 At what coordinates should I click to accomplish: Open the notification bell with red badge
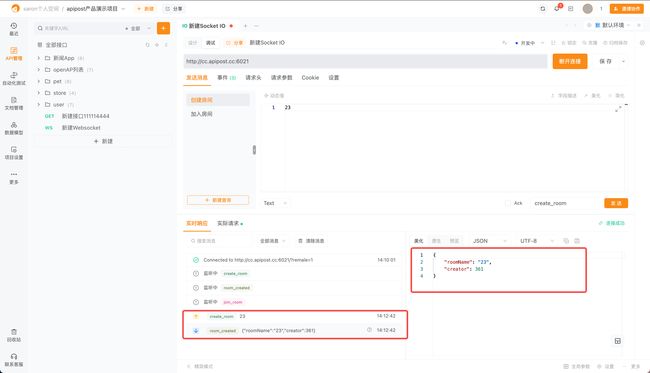(557, 8)
